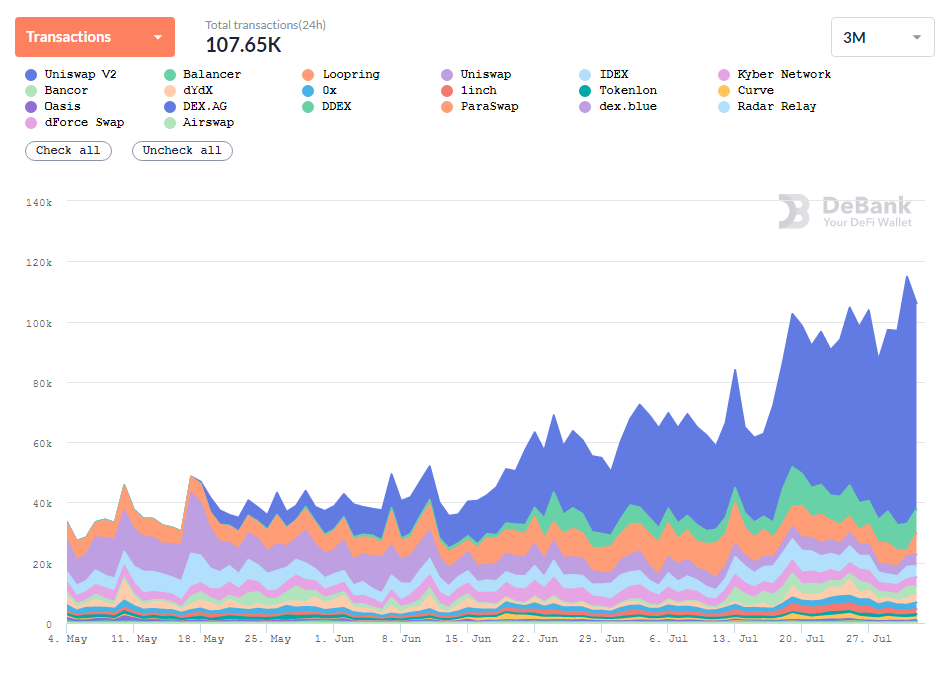Click the "13. Jul" x-axis date
This screenshot has width=950, height=679.
[735, 638]
